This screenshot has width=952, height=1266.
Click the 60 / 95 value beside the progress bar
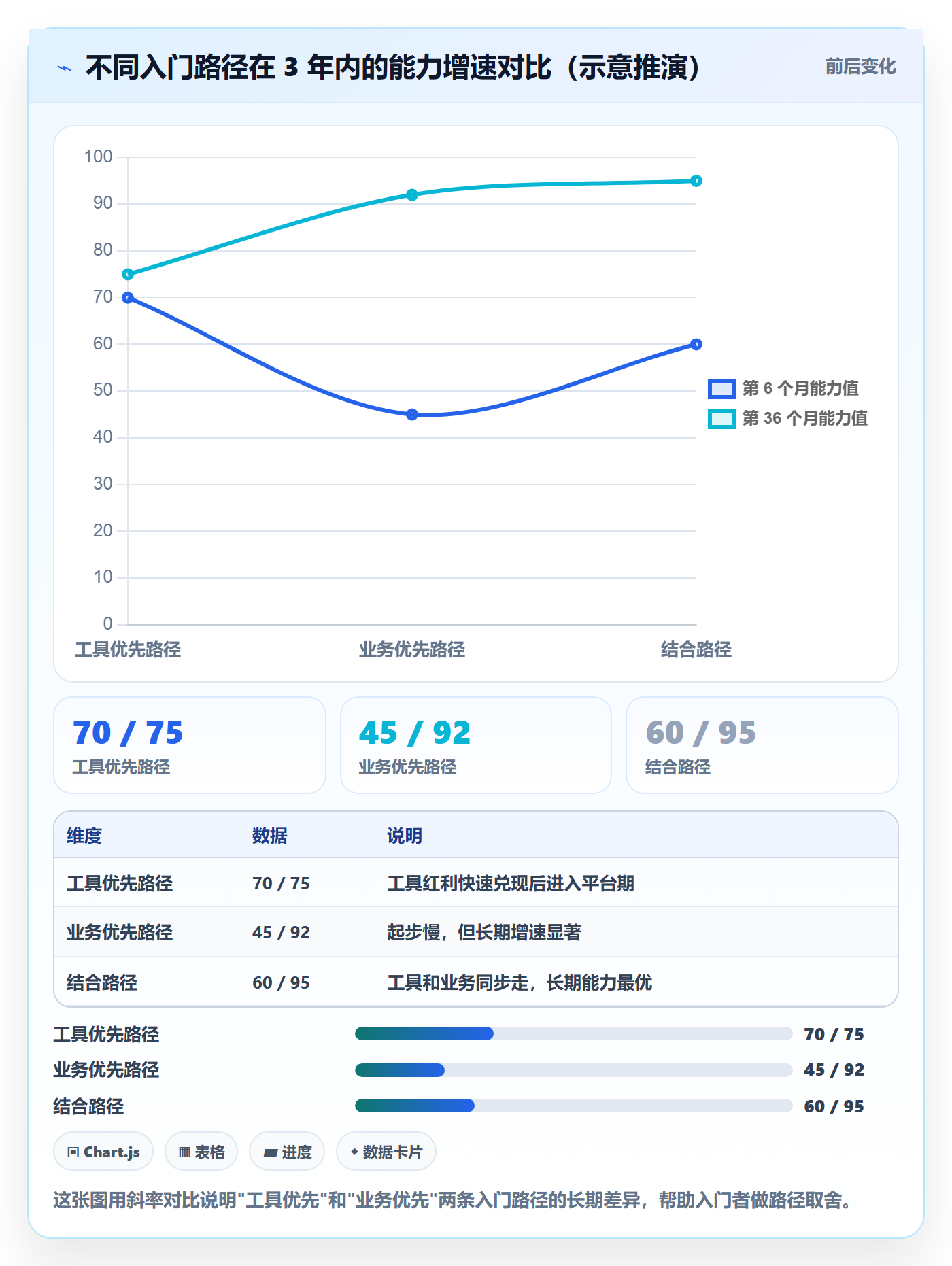(834, 1106)
